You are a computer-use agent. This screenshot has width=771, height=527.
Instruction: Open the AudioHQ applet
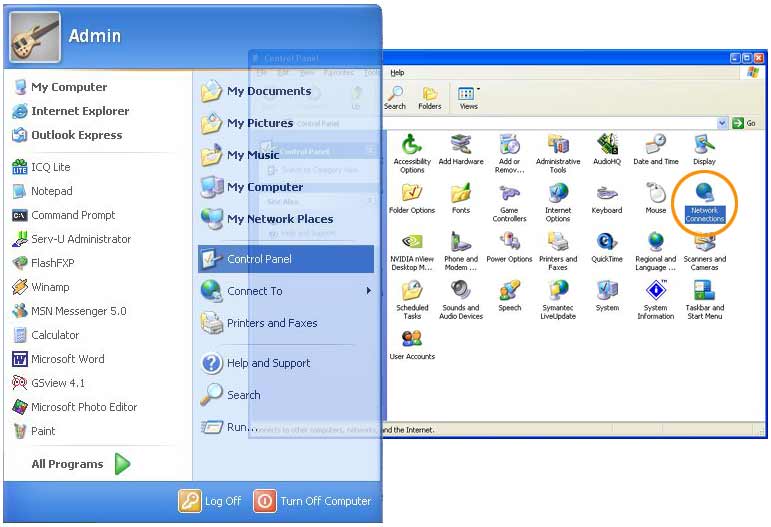pos(607,149)
